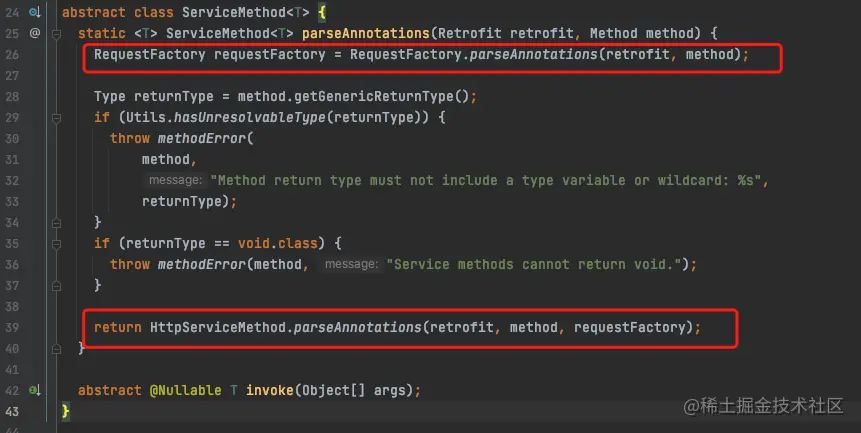The height and width of the screenshot is (433, 861).
Task: Click the "requestFactory" variable declared on line 26
Action: point(270,54)
